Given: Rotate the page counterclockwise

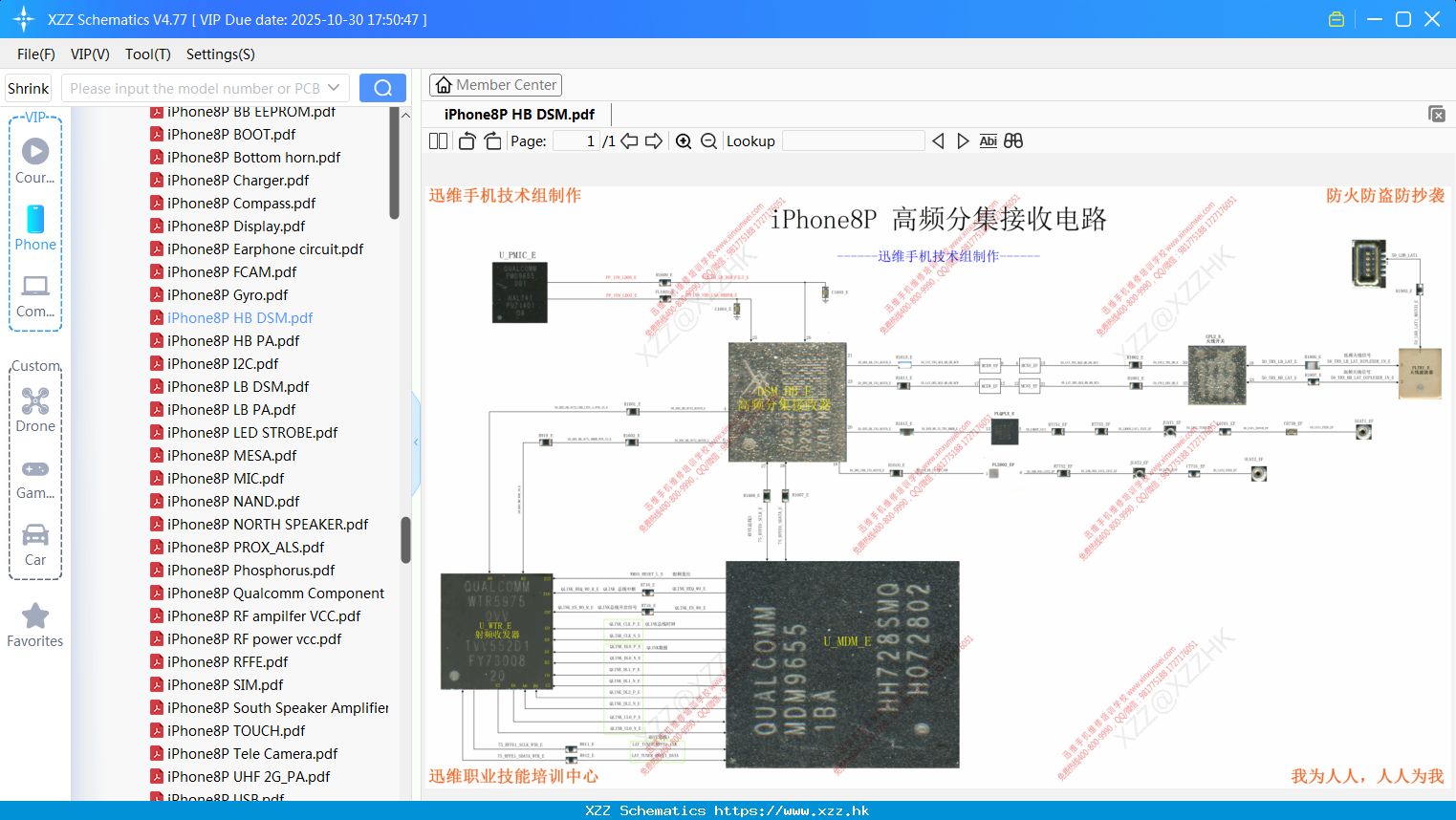Looking at the screenshot, I should (x=467, y=141).
